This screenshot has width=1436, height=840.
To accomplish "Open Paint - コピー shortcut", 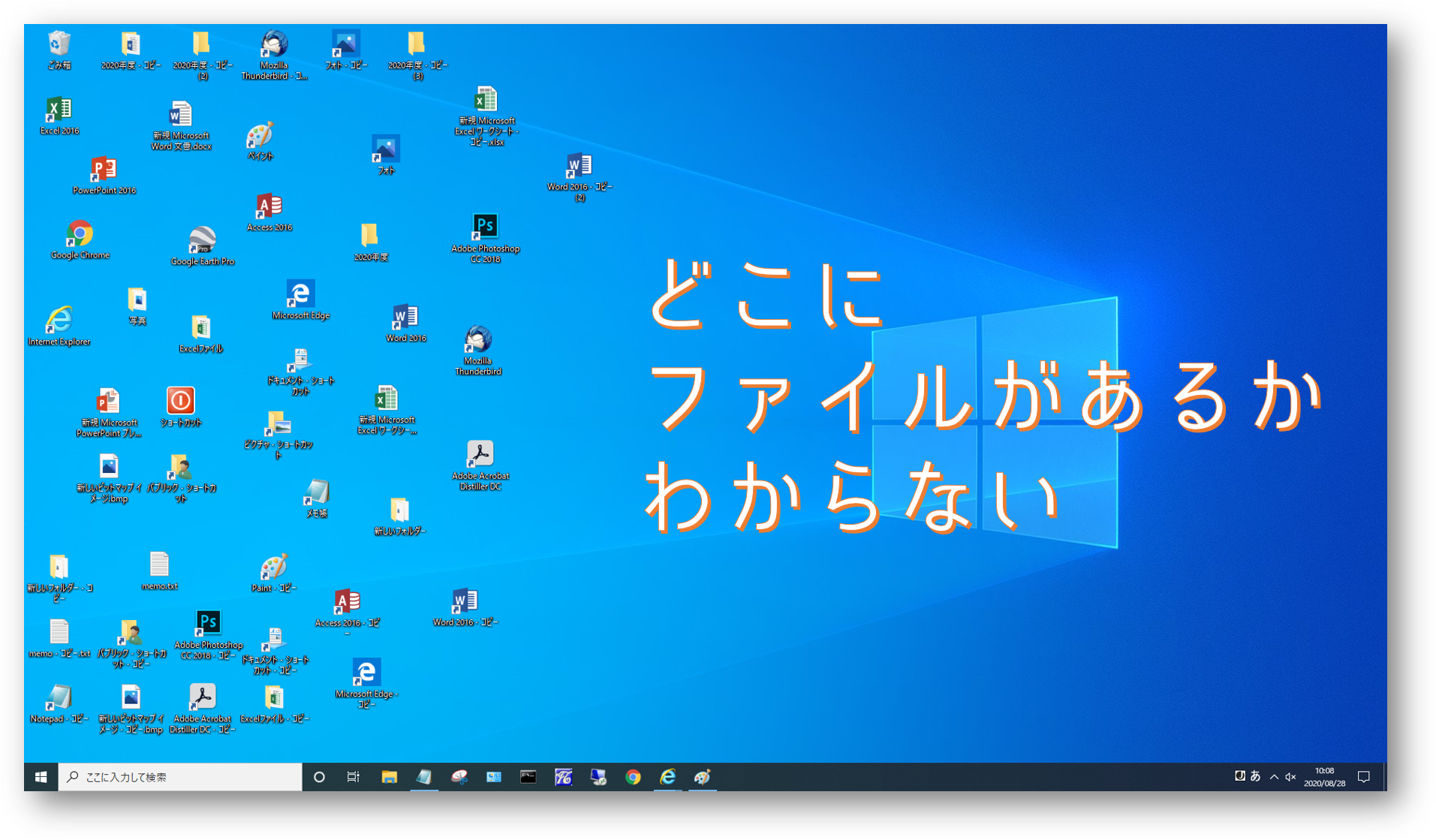I will tap(273, 573).
